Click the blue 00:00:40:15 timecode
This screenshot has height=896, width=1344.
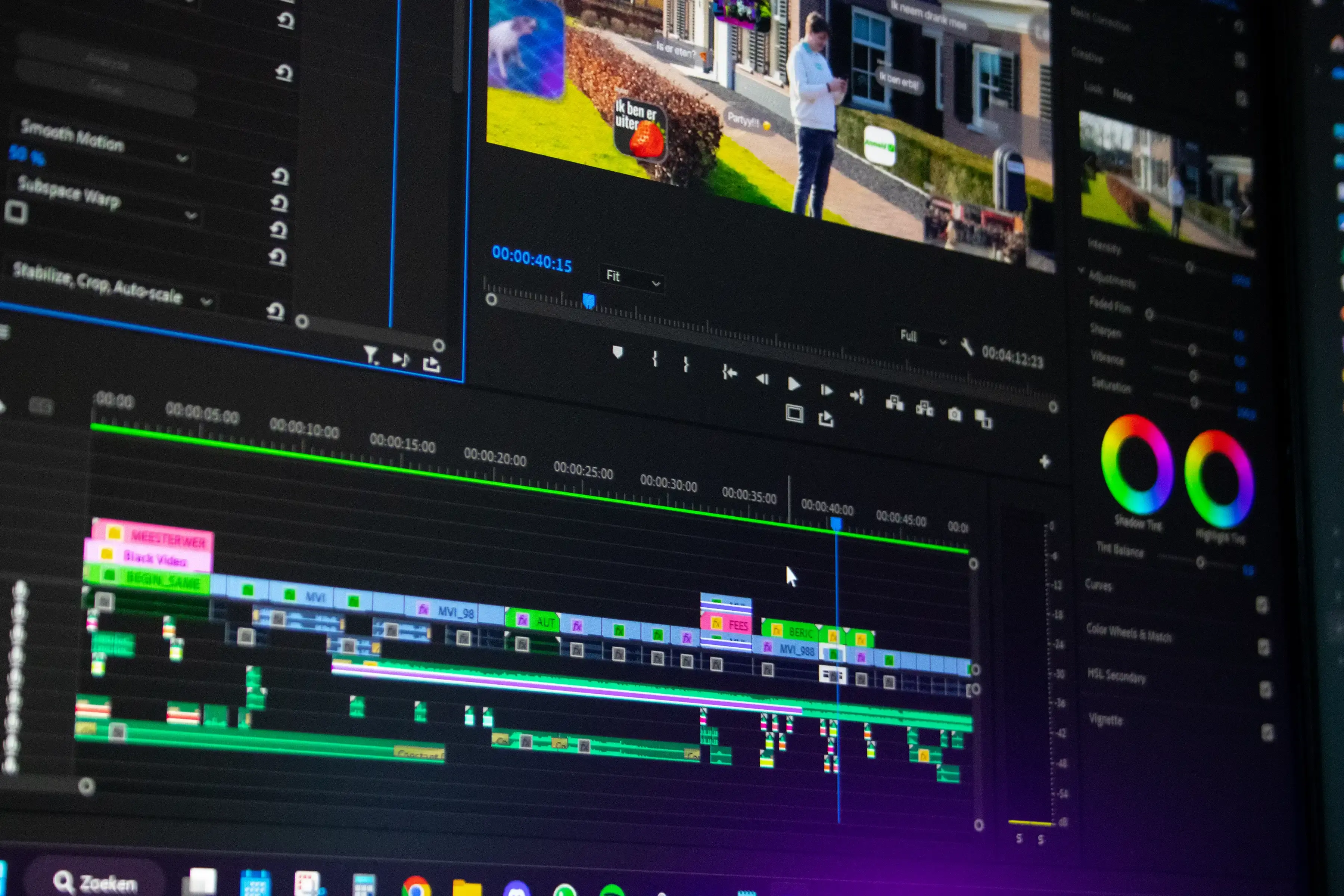[531, 259]
